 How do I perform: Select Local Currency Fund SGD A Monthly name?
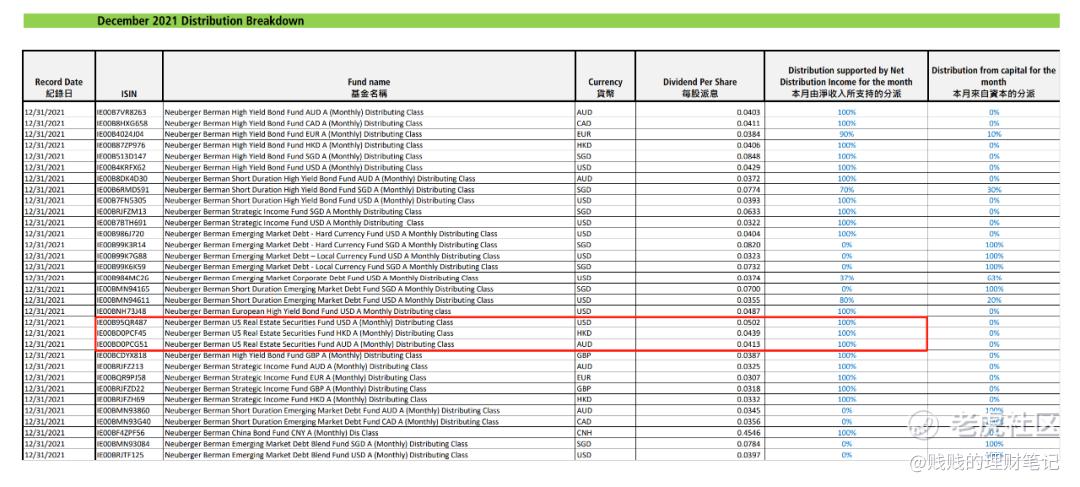pyautogui.click(x=332, y=267)
